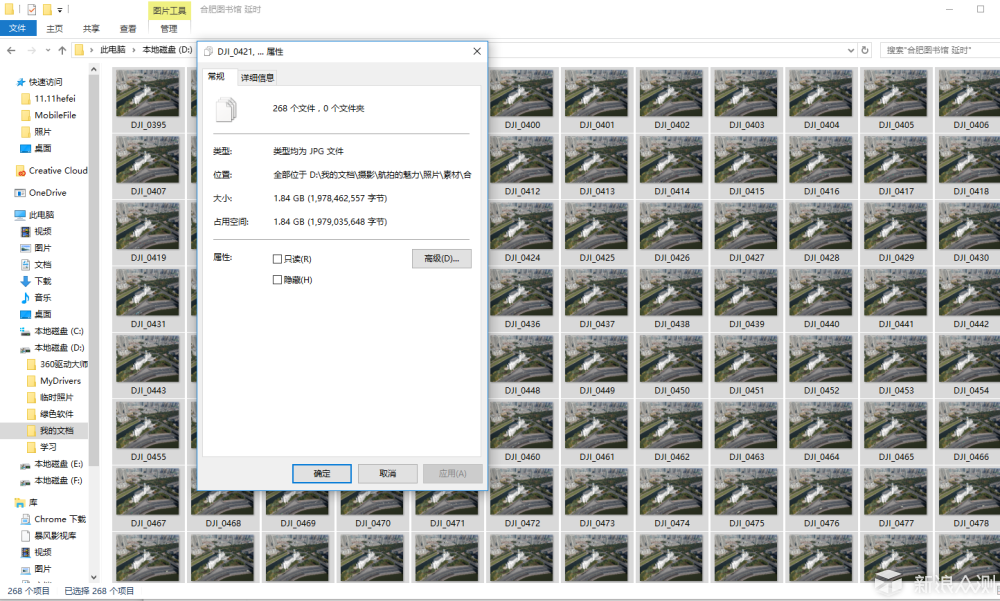Click the up-one-level arrow icon

62,50
